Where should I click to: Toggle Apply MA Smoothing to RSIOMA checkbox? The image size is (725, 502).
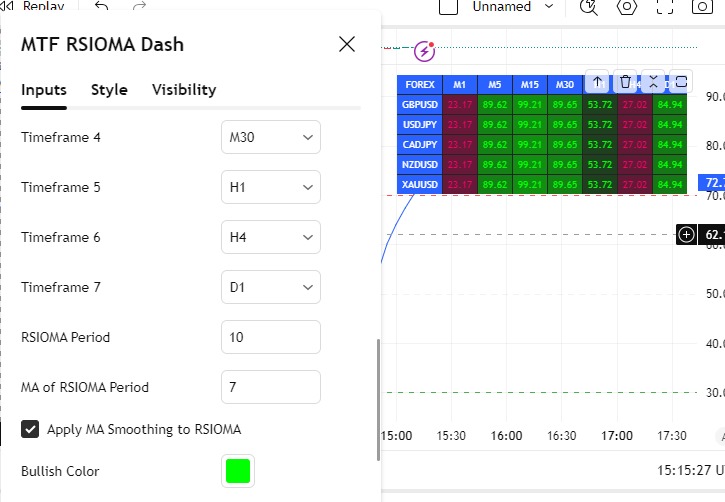click(x=31, y=429)
